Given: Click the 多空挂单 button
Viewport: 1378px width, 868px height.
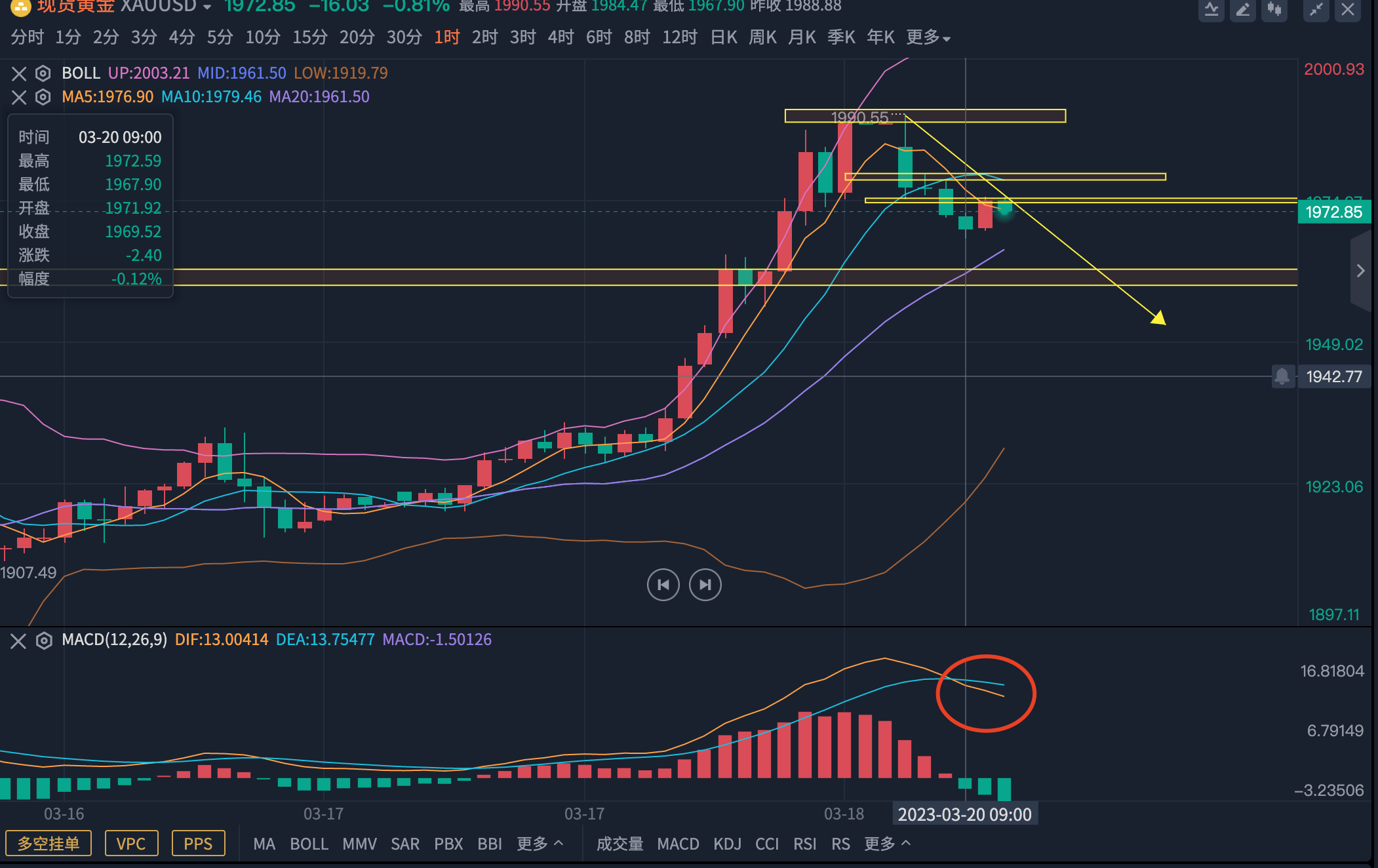Looking at the screenshot, I should 49,844.
